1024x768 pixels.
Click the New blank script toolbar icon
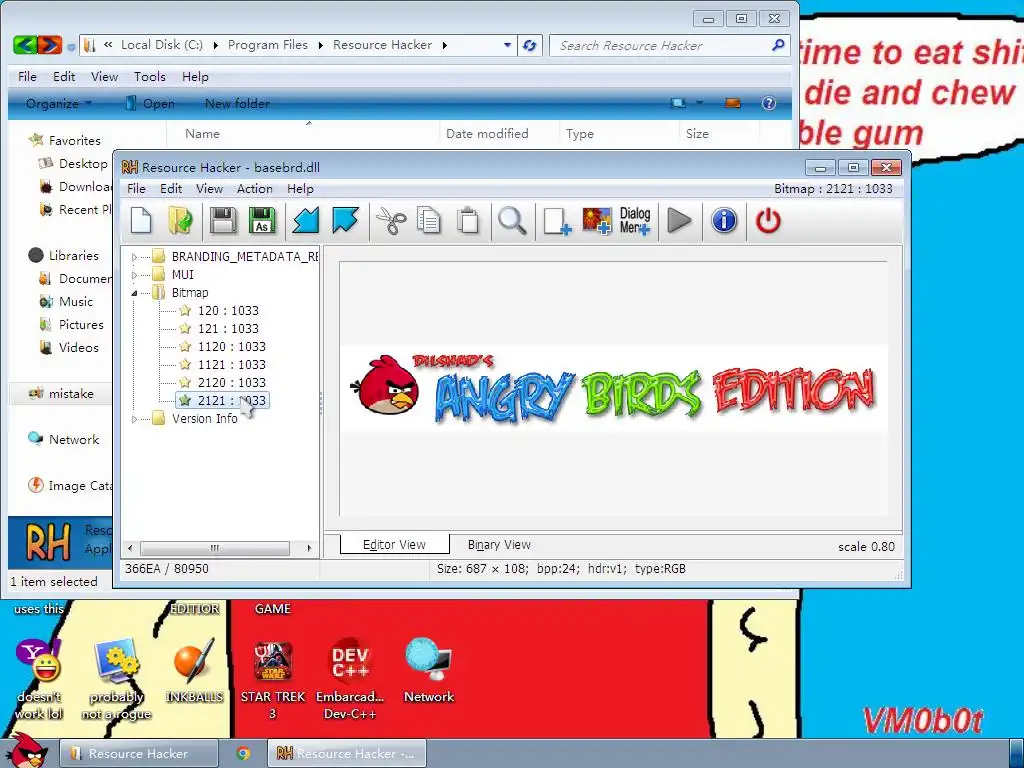(x=141, y=221)
